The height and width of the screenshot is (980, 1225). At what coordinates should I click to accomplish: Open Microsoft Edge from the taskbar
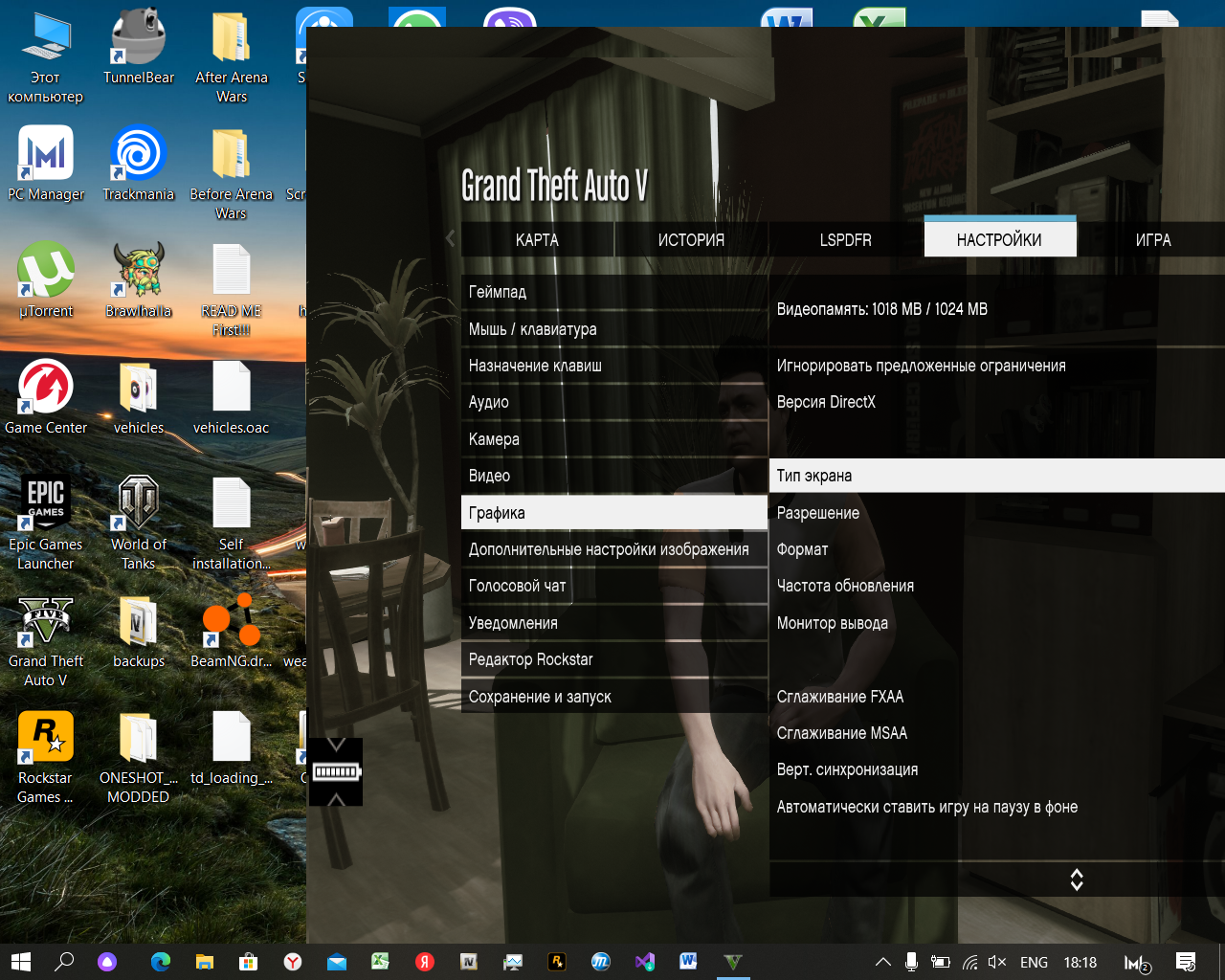pyautogui.click(x=160, y=962)
